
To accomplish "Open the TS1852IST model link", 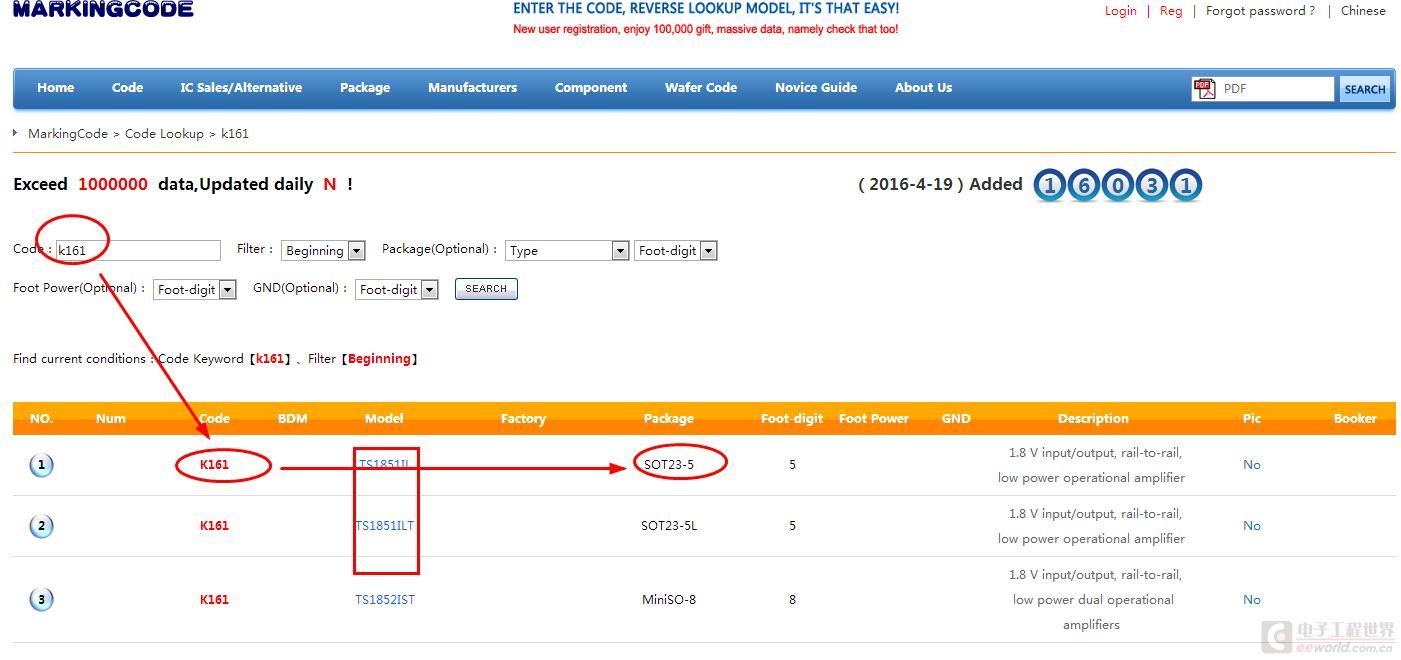I will pos(385,600).
